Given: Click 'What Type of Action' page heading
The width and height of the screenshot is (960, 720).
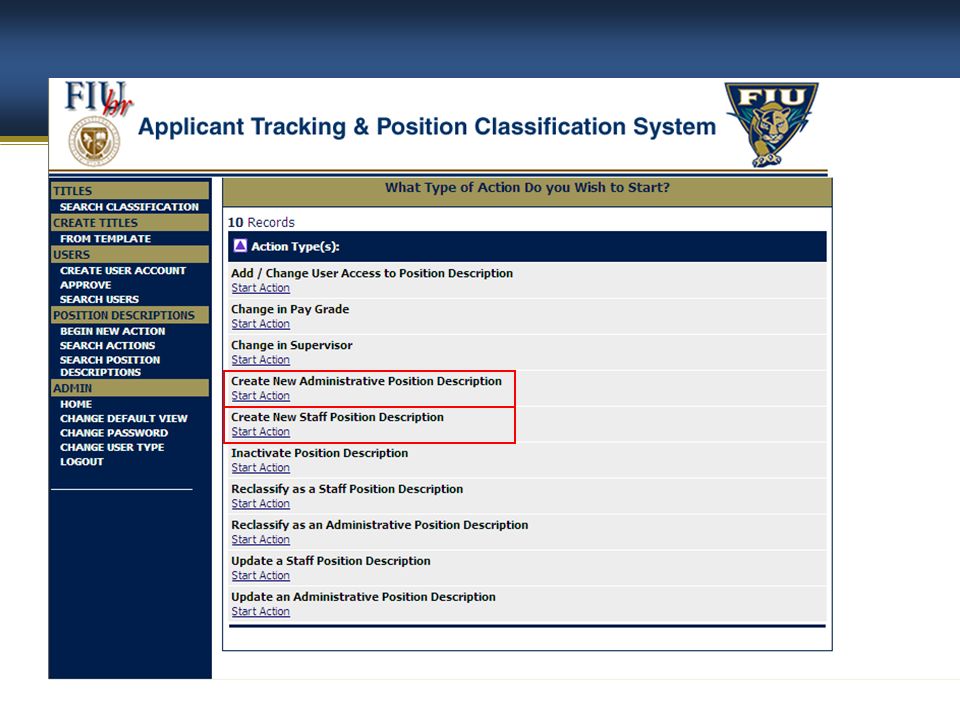Looking at the screenshot, I should 527,187.
